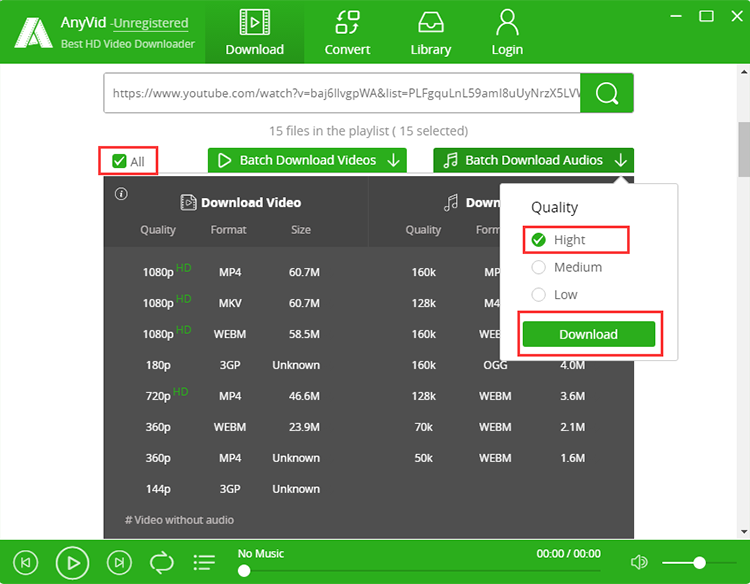750x584 pixels.
Task: Select 50k WEBM 1.6M audio row
Action: pyautogui.click(x=500, y=458)
